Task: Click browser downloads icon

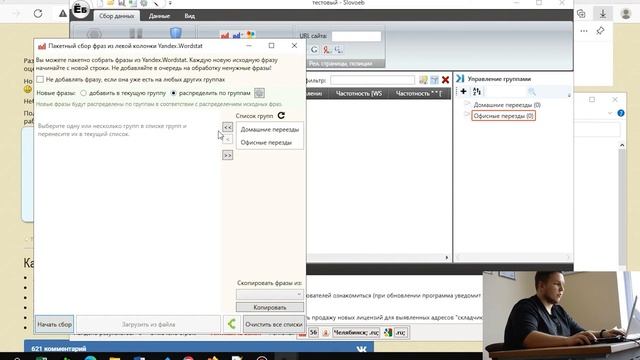Action: [603, 13]
